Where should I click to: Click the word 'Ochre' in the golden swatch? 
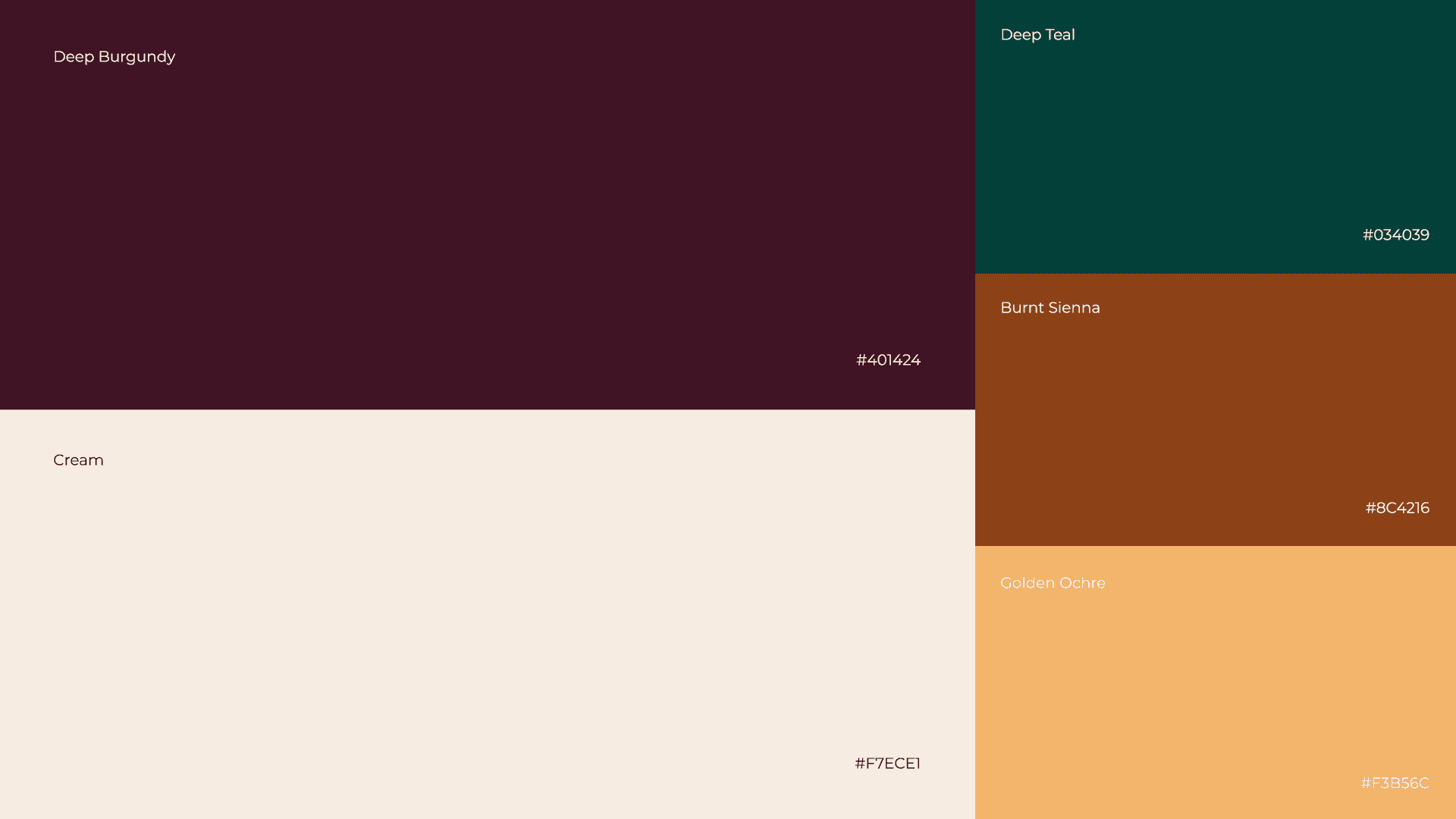click(x=1082, y=583)
